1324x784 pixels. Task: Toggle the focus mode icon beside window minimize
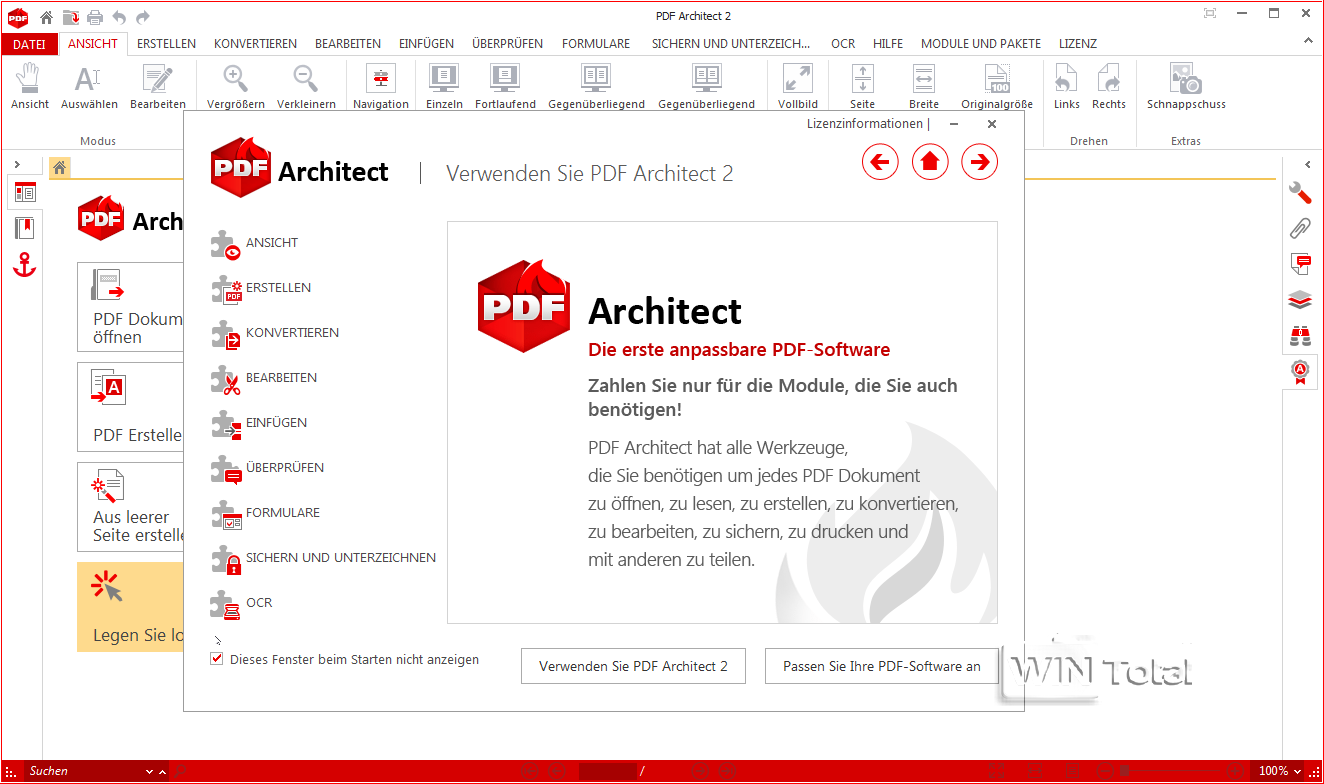(x=1210, y=14)
